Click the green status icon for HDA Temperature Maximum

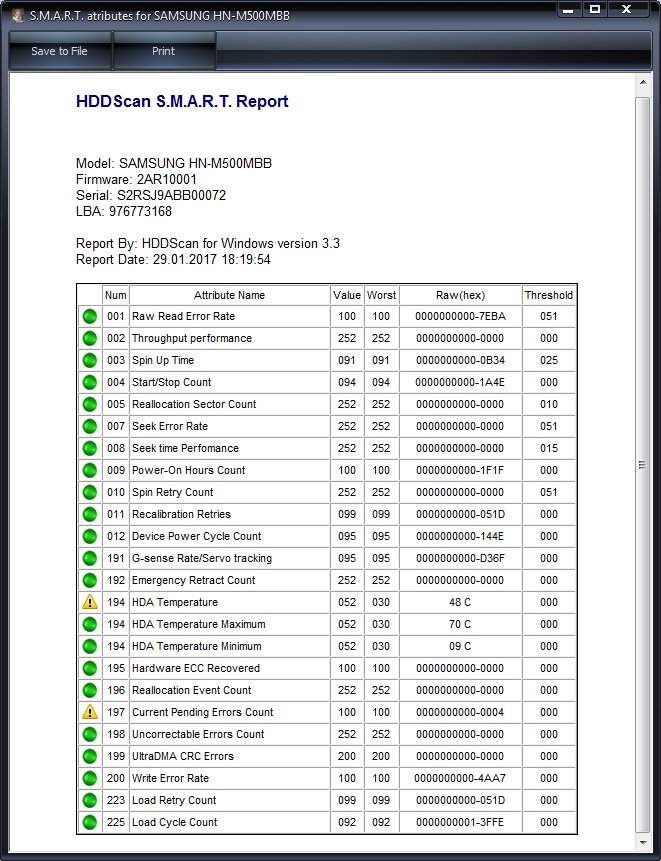pyautogui.click(x=89, y=624)
